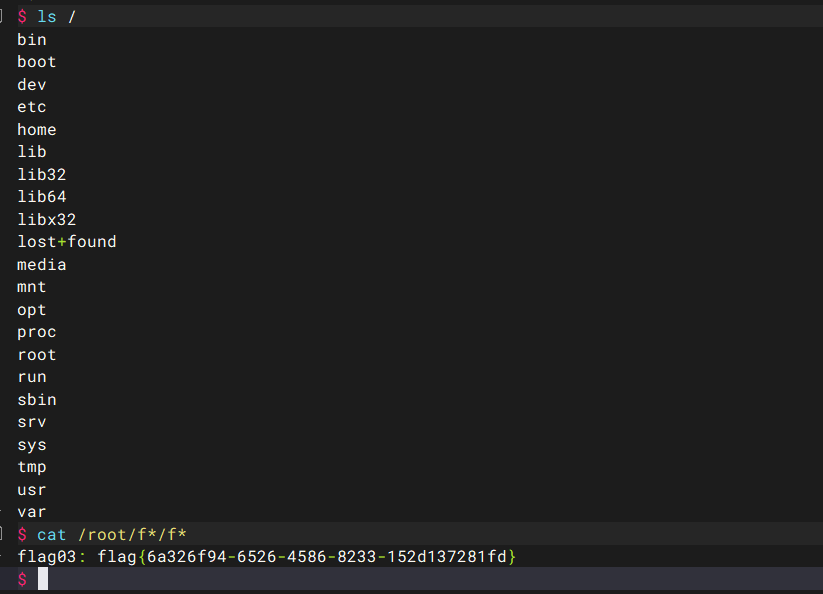Viewport: 823px width, 594px height.
Task: Select the 'boot' directory entry
Action: [x=37, y=62]
